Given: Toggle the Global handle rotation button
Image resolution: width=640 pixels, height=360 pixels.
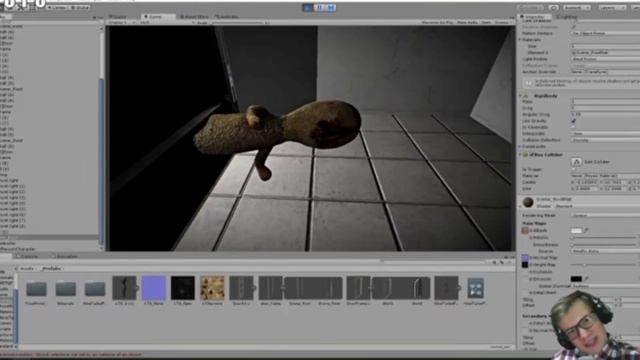Looking at the screenshot, I should (x=80, y=7).
